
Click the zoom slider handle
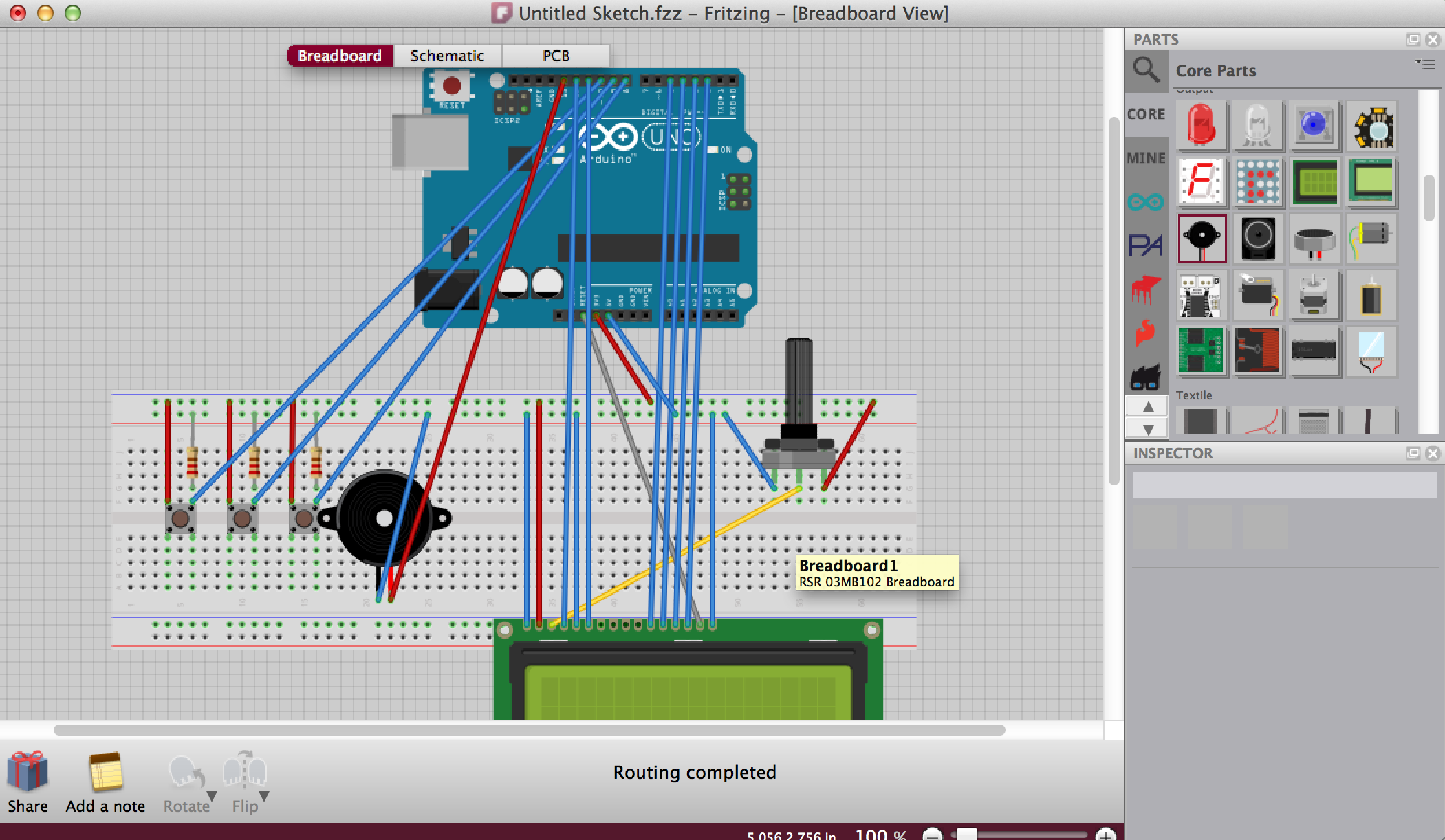click(x=966, y=834)
